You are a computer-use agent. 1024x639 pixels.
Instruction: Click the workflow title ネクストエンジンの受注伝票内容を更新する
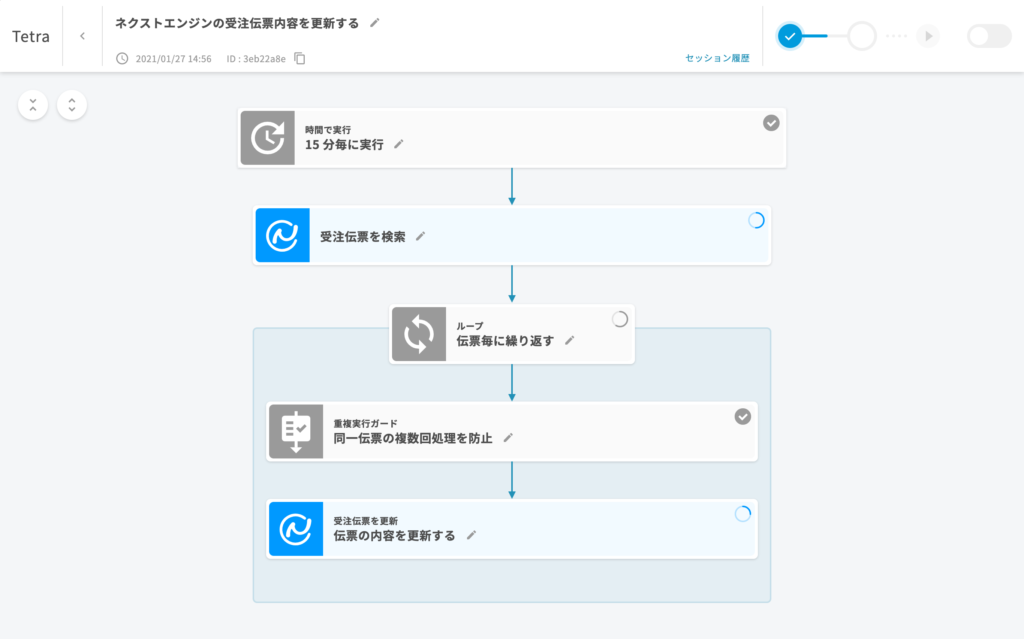237,23
